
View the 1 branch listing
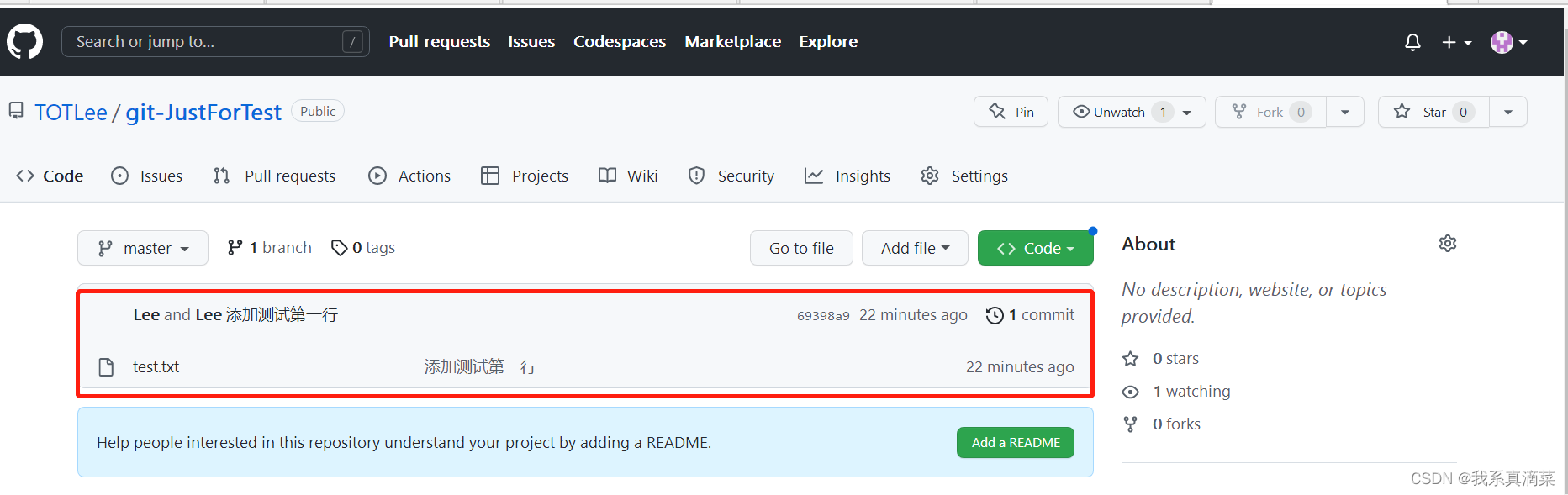point(269,248)
